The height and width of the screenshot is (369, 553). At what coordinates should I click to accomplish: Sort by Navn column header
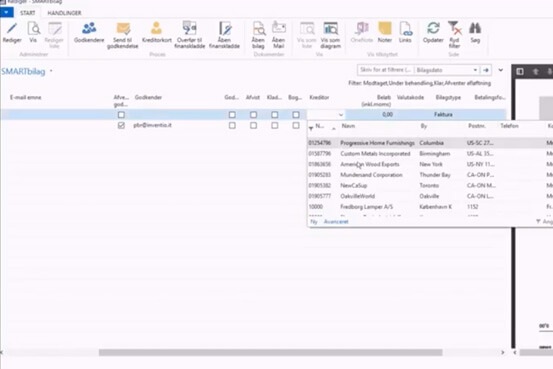[348, 126]
